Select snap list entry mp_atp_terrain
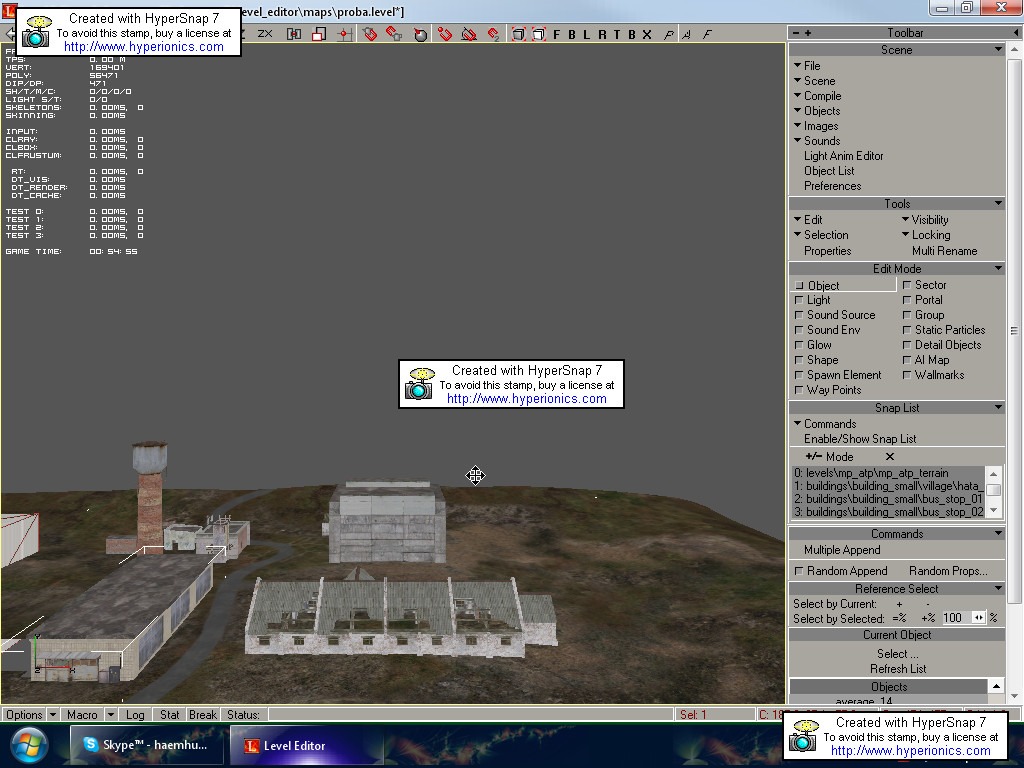1024x768 pixels. point(888,473)
